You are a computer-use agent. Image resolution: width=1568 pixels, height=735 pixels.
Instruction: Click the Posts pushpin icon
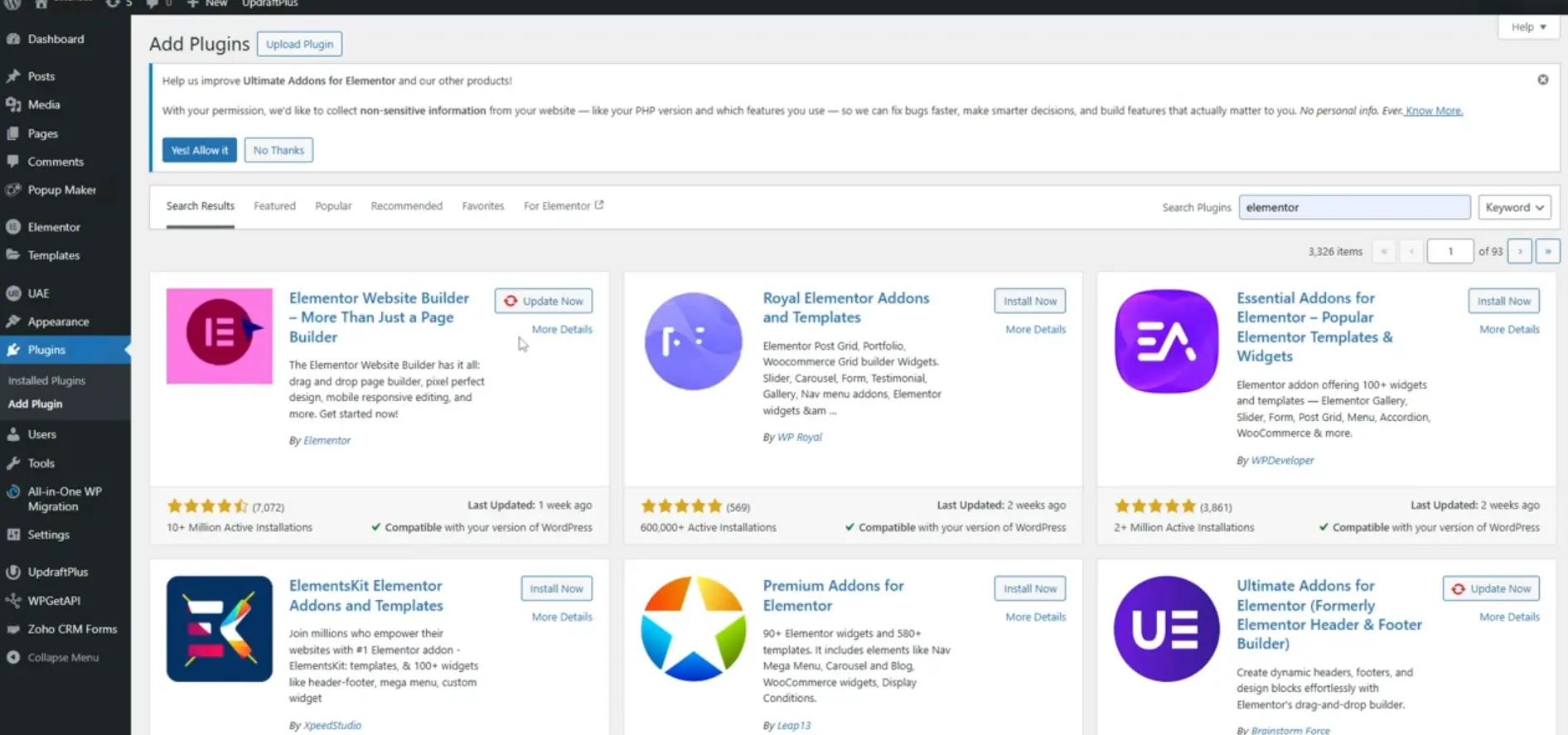click(13, 76)
